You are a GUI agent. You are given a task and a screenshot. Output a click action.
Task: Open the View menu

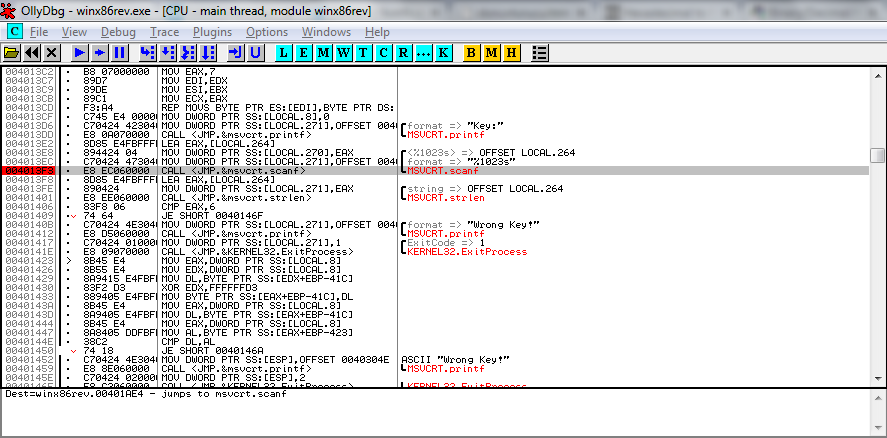[74, 32]
